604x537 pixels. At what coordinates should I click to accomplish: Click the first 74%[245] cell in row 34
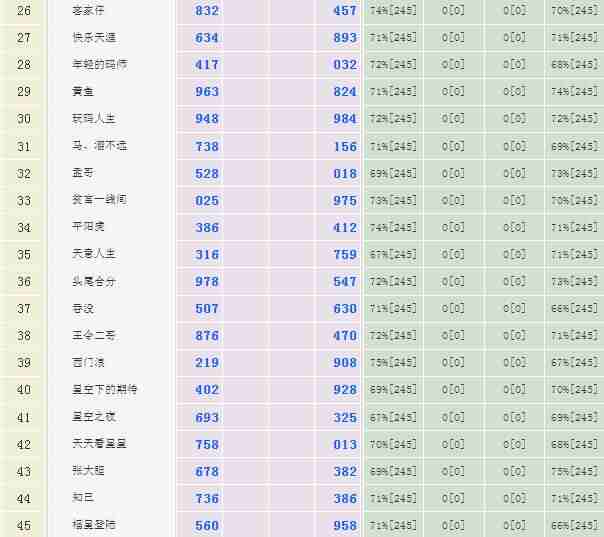(x=392, y=228)
